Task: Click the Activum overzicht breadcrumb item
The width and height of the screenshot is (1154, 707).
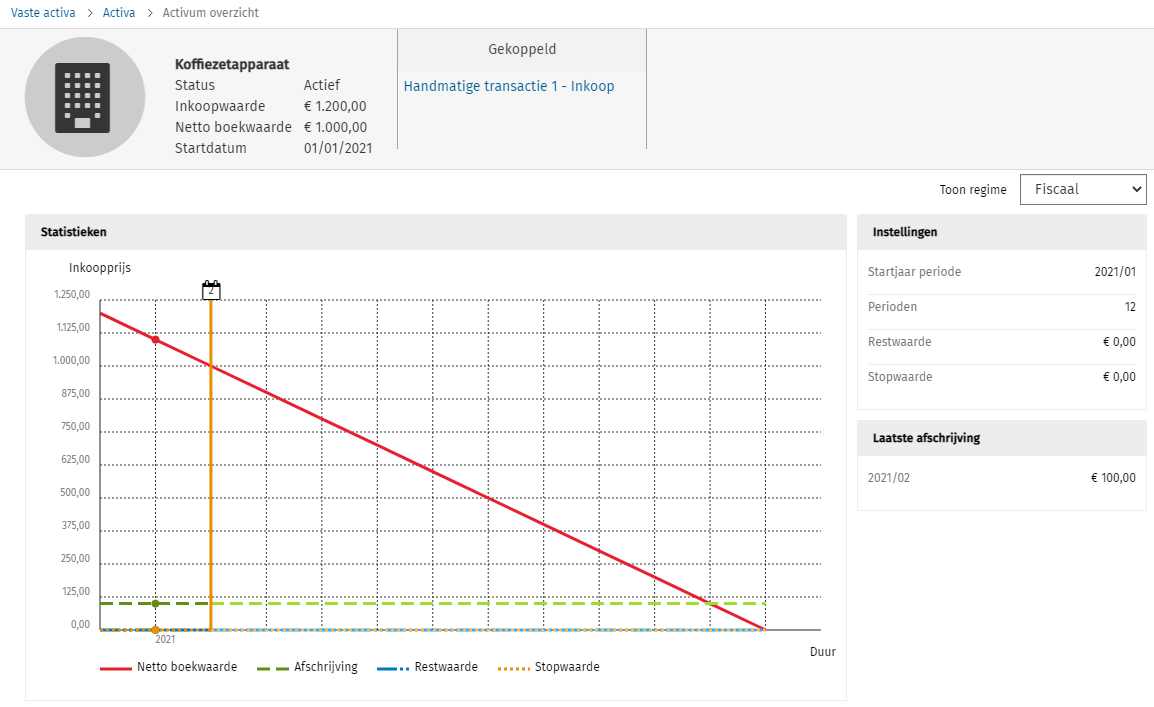Action: tap(210, 13)
